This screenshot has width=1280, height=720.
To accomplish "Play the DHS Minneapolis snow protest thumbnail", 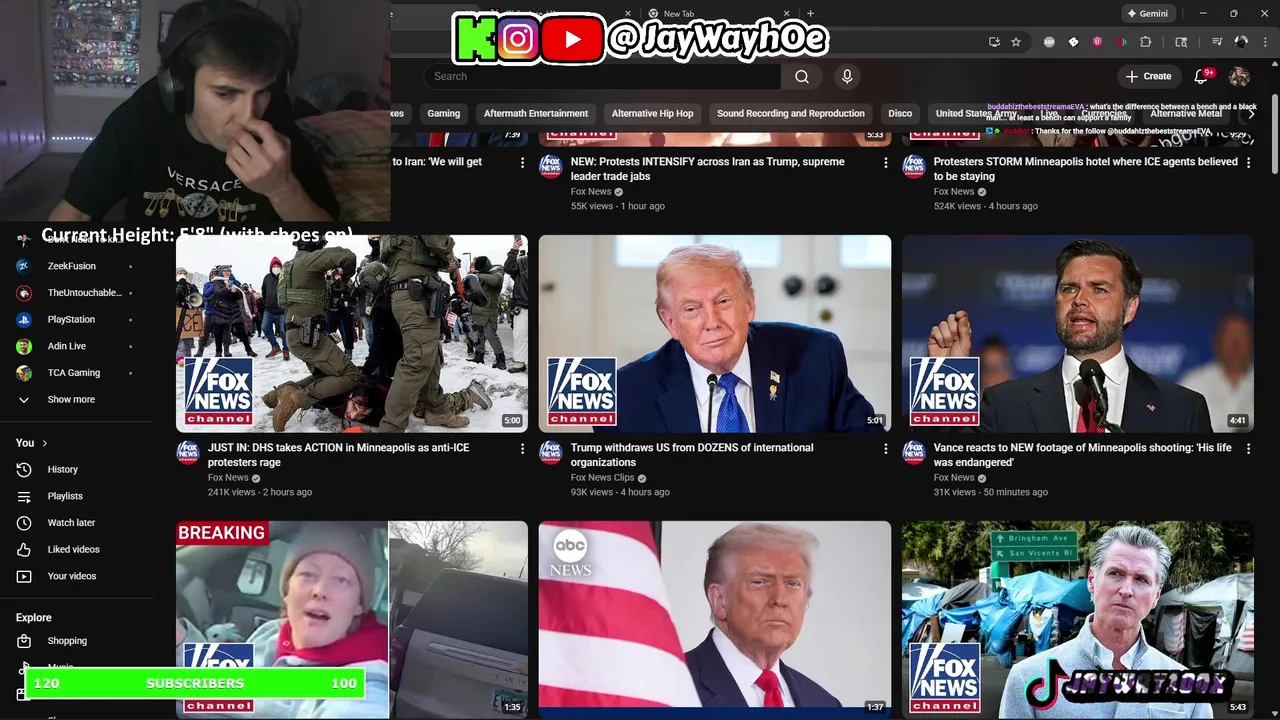I will click(x=352, y=334).
